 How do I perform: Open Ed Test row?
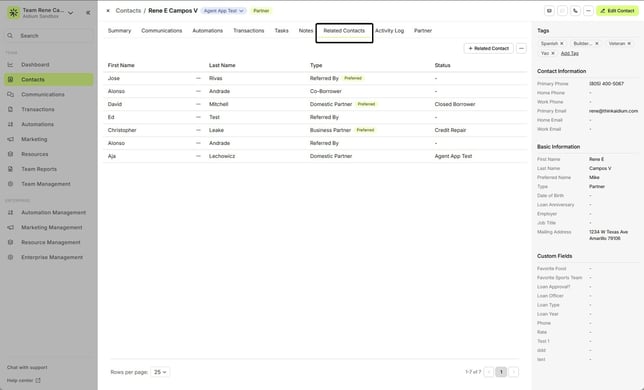pyautogui.click(x=315, y=117)
